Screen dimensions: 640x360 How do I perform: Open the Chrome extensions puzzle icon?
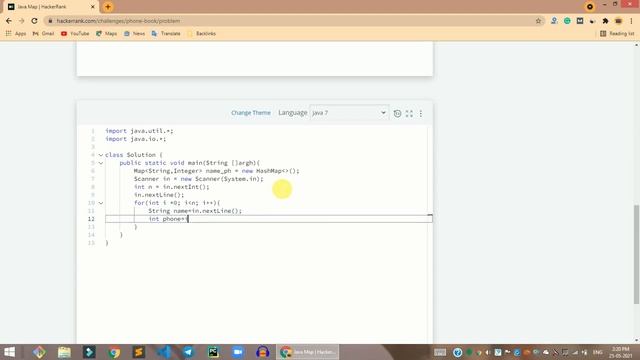(605, 21)
